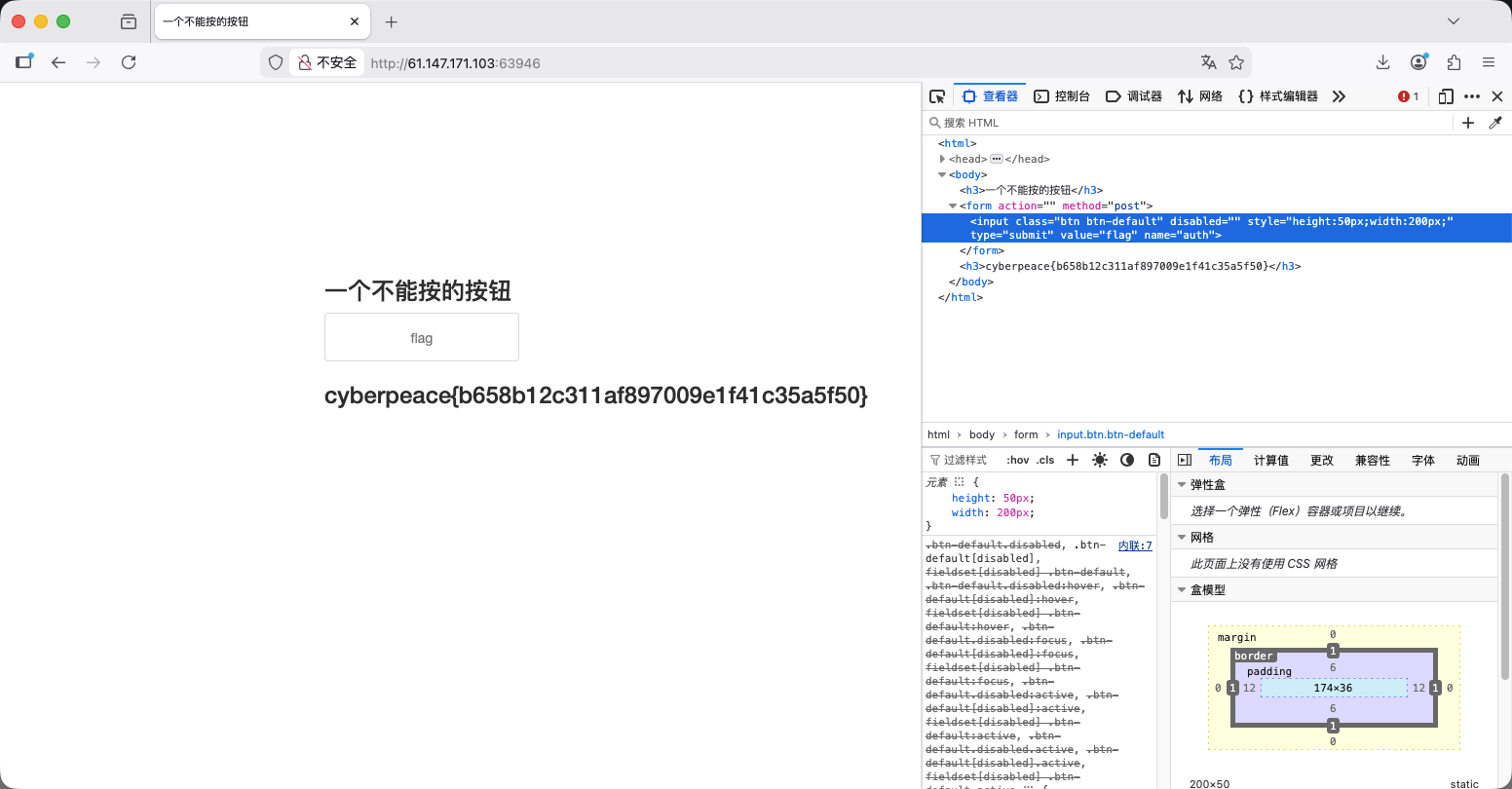The width and height of the screenshot is (1512, 789).
Task: Open the error count badge in DevTools
Action: (x=1408, y=96)
